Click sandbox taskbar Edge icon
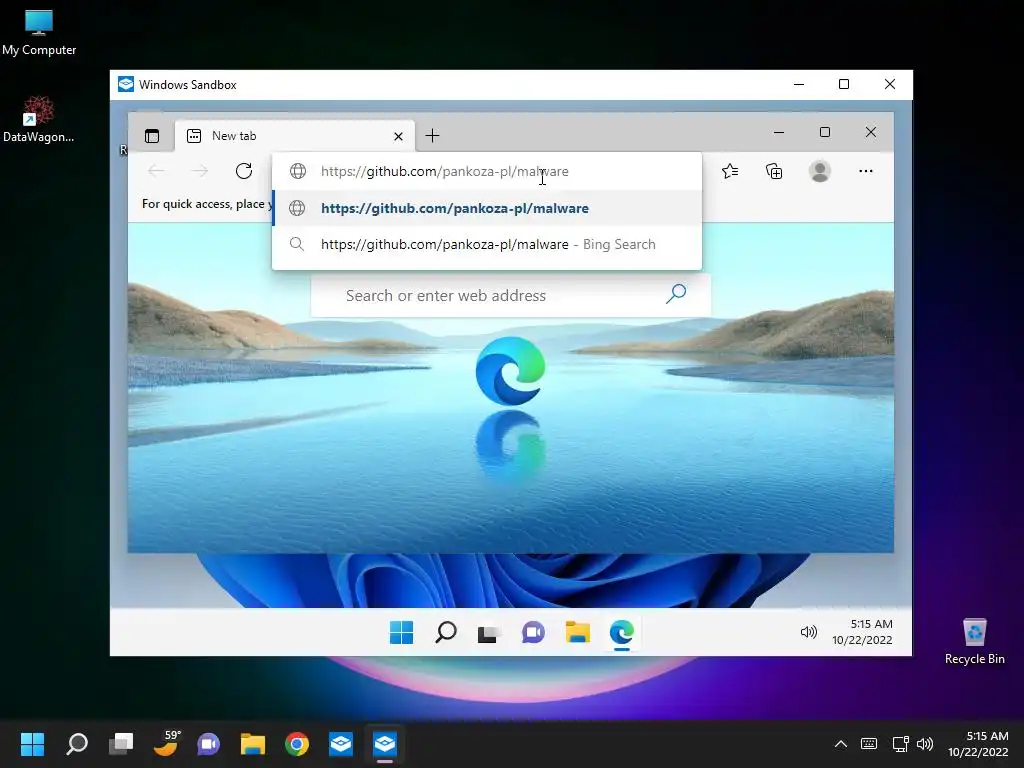 (622, 632)
